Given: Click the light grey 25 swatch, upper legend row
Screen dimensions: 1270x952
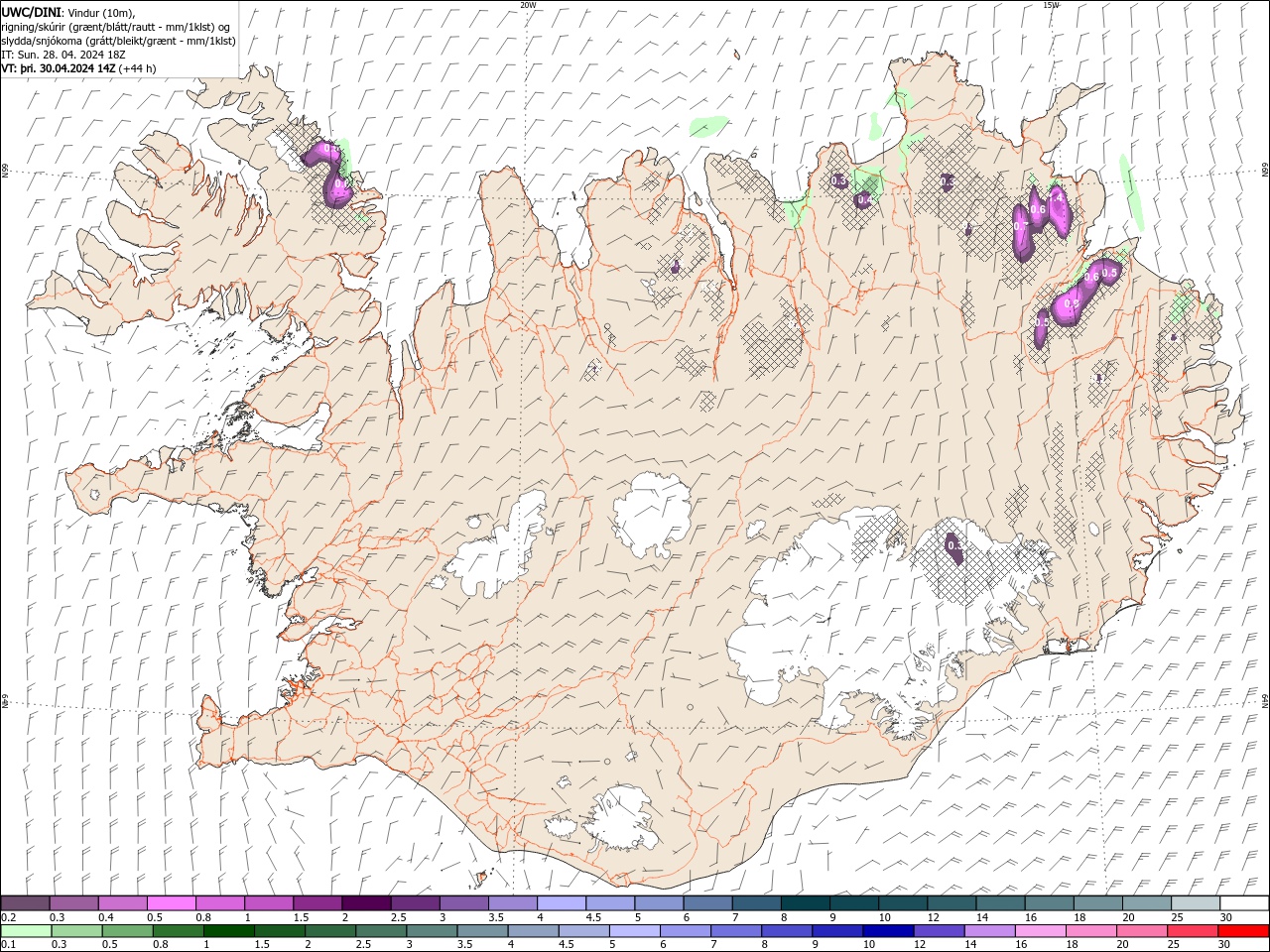Looking at the screenshot, I should coord(1196,902).
